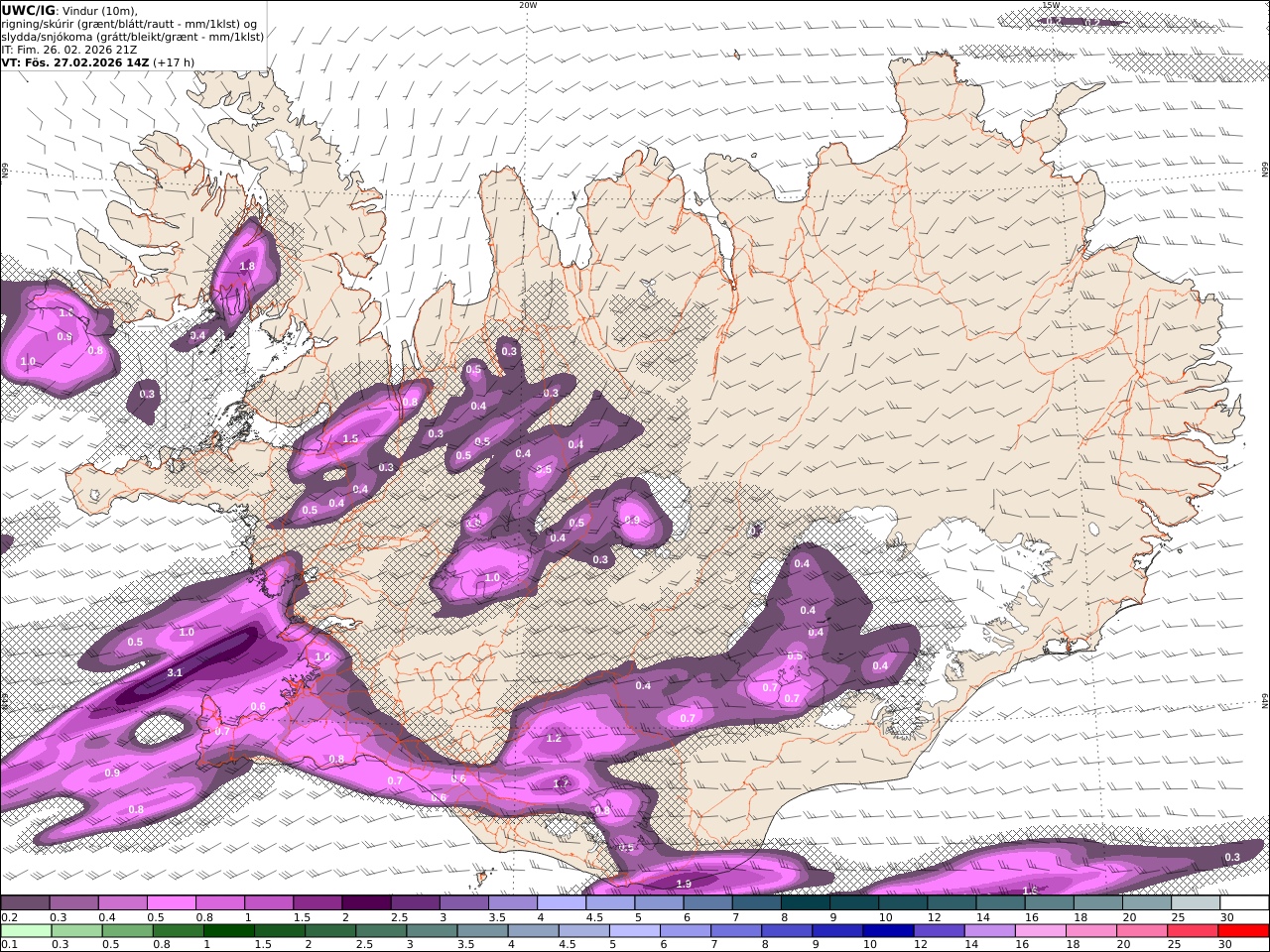Pick the pale green 0.1–0.3 rain legend swatch

click(x=27, y=931)
